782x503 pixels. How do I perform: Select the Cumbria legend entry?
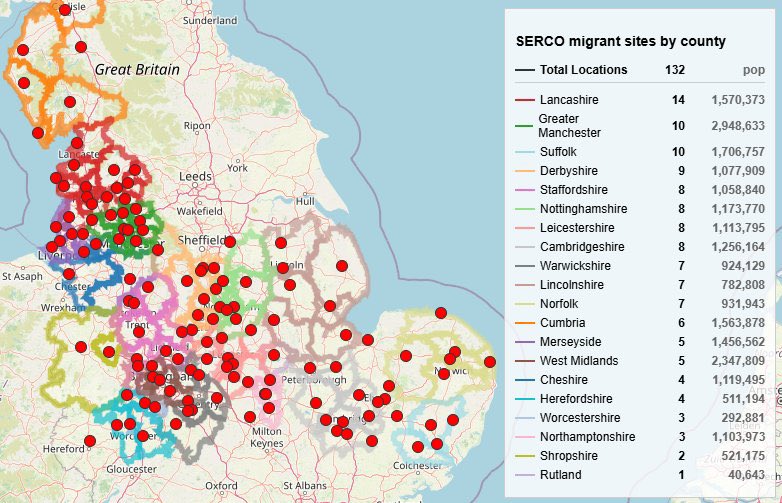640,323
